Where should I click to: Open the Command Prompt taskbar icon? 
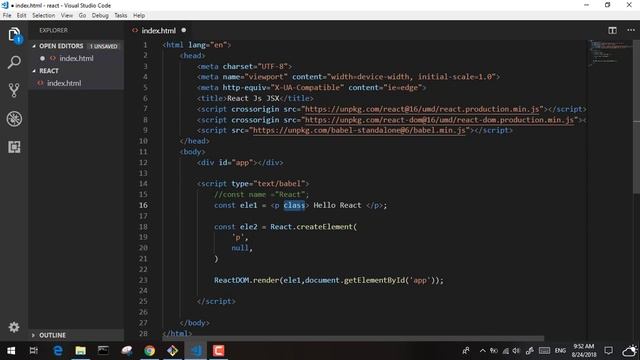click(x=103, y=351)
